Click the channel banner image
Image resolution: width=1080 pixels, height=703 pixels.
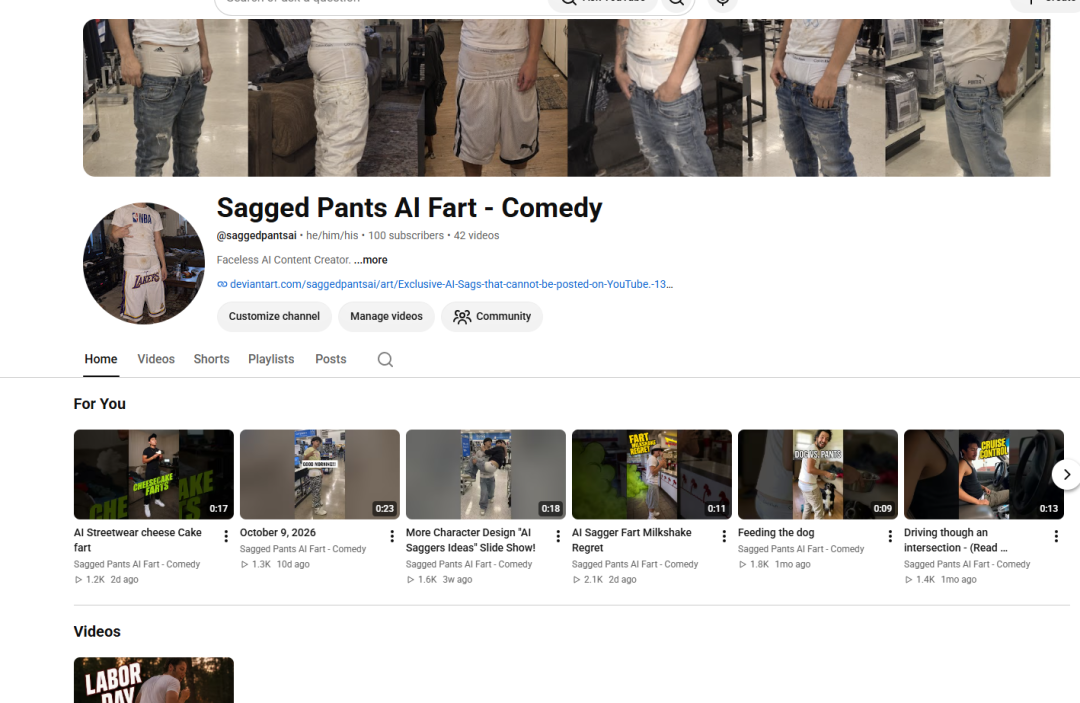(567, 98)
